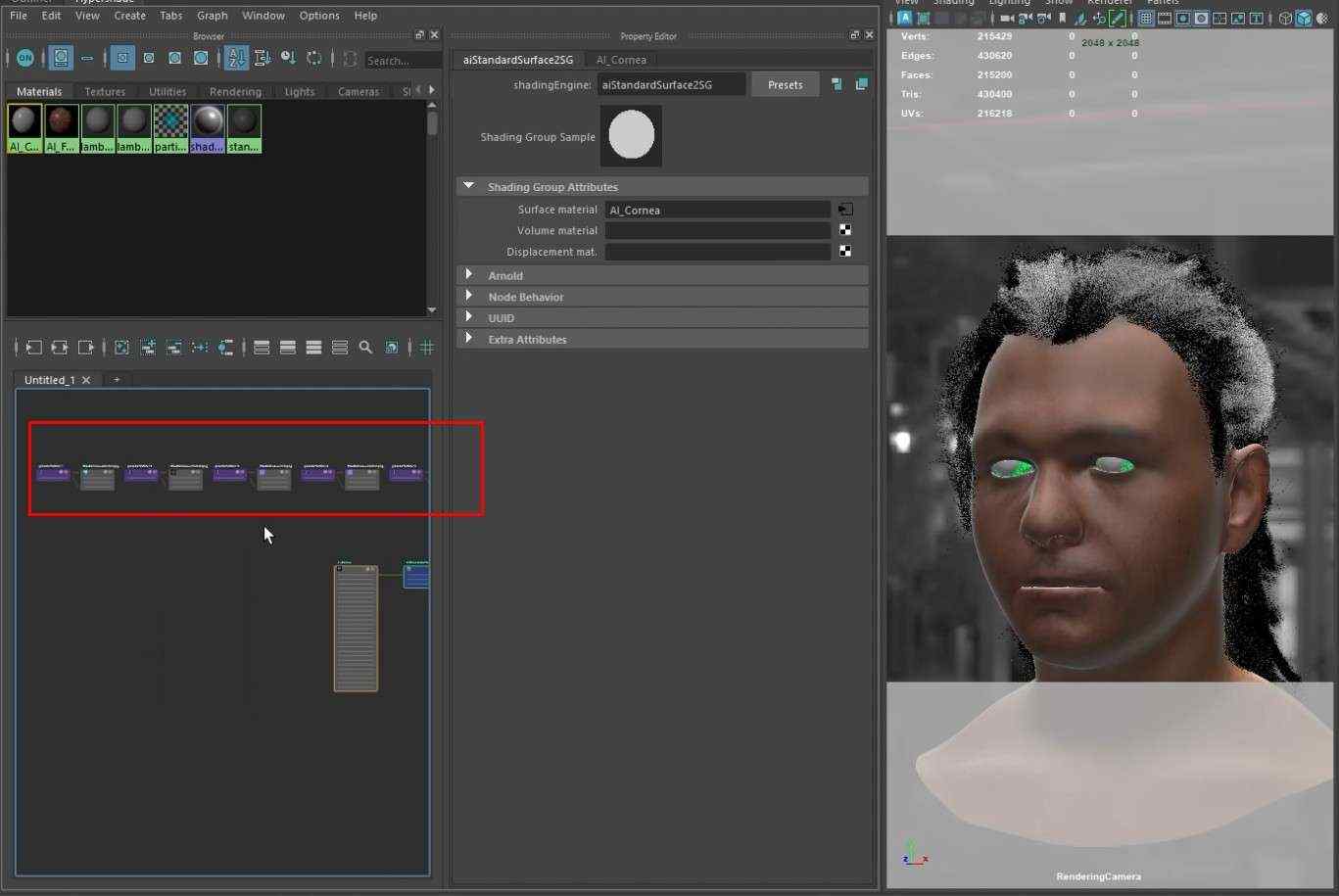The height and width of the screenshot is (896, 1339).
Task: Open the Create menu in Hypershade
Action: point(129,16)
